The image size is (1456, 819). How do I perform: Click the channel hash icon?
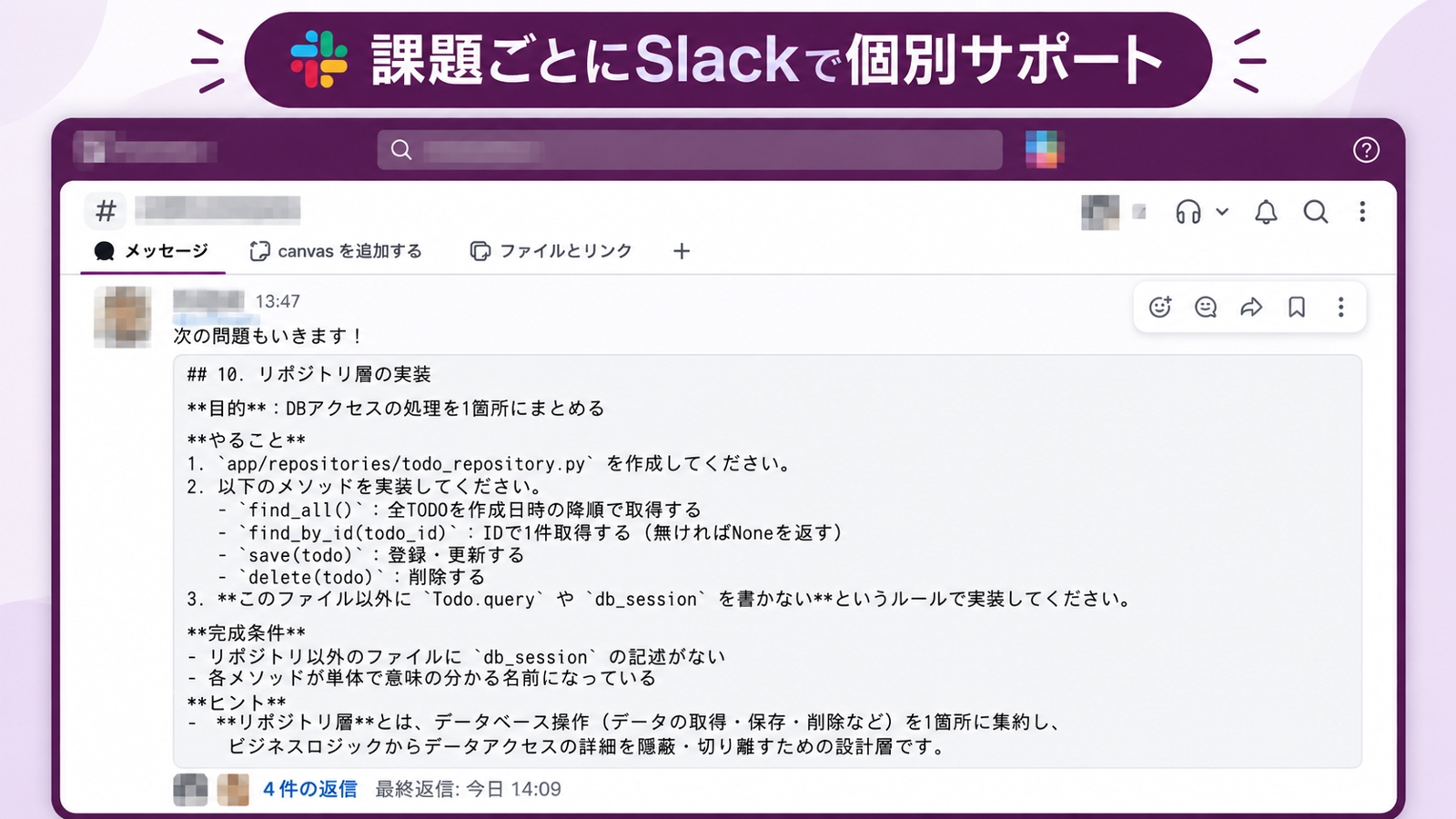click(x=106, y=211)
